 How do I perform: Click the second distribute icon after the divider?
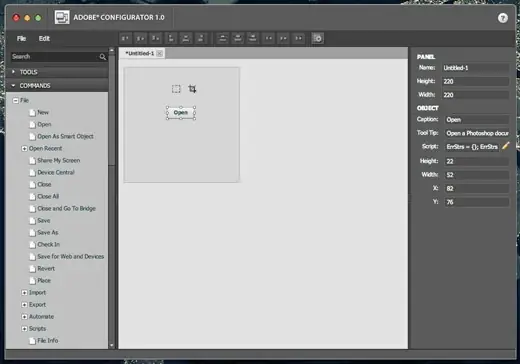point(238,38)
